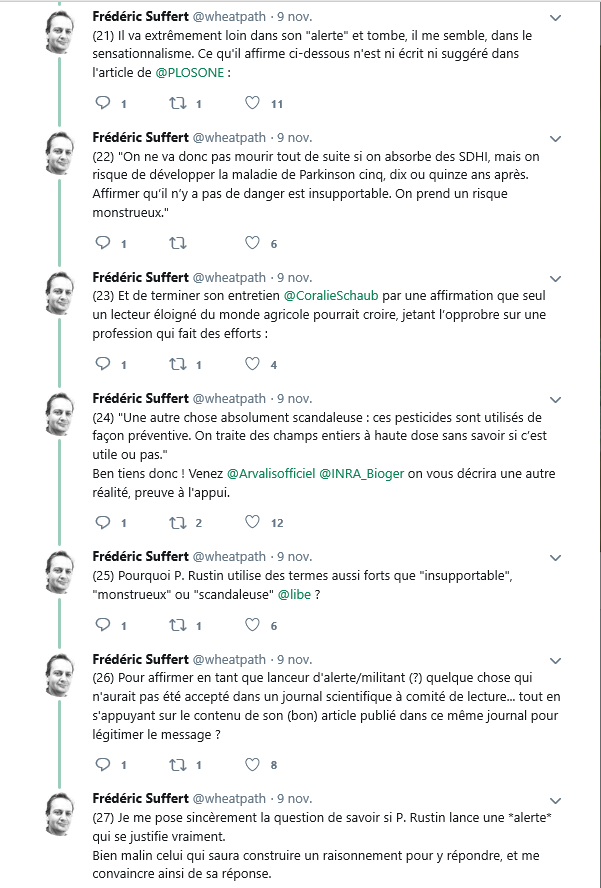
Task: Like tweet (24) with 12 likes
Action: point(253,522)
